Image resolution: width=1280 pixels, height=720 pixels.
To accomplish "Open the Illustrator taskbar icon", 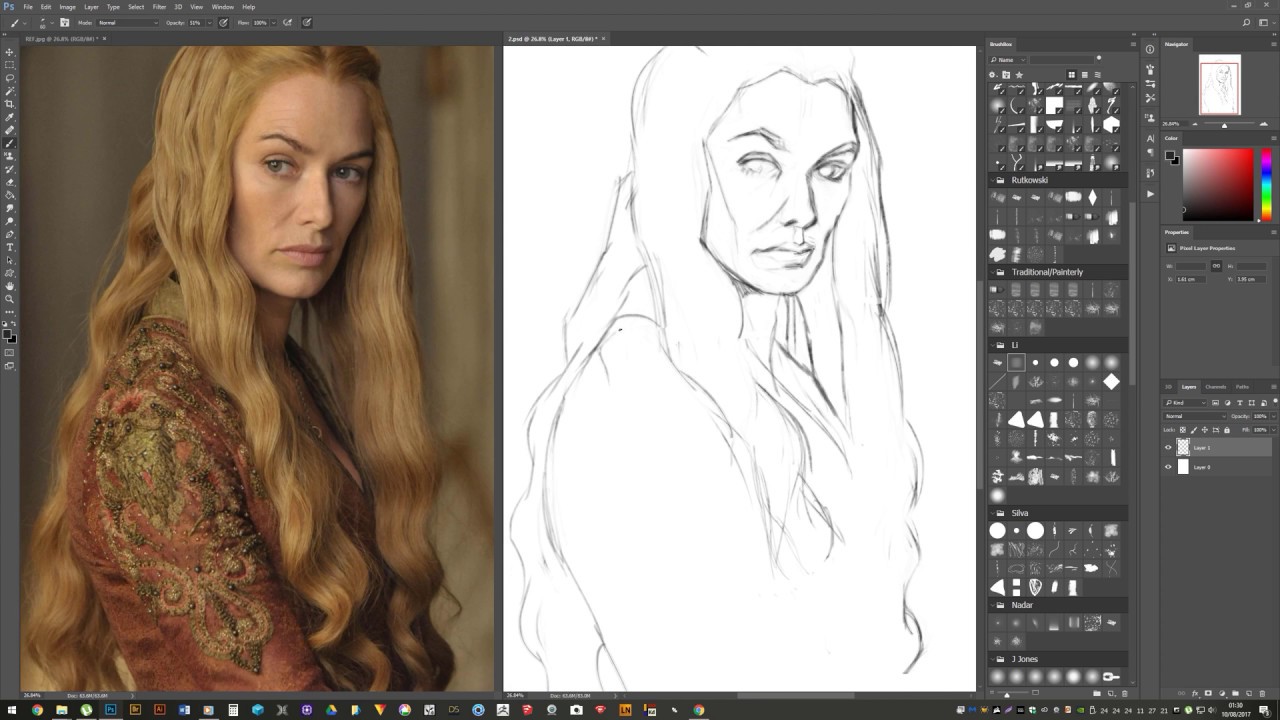I will click(159, 710).
